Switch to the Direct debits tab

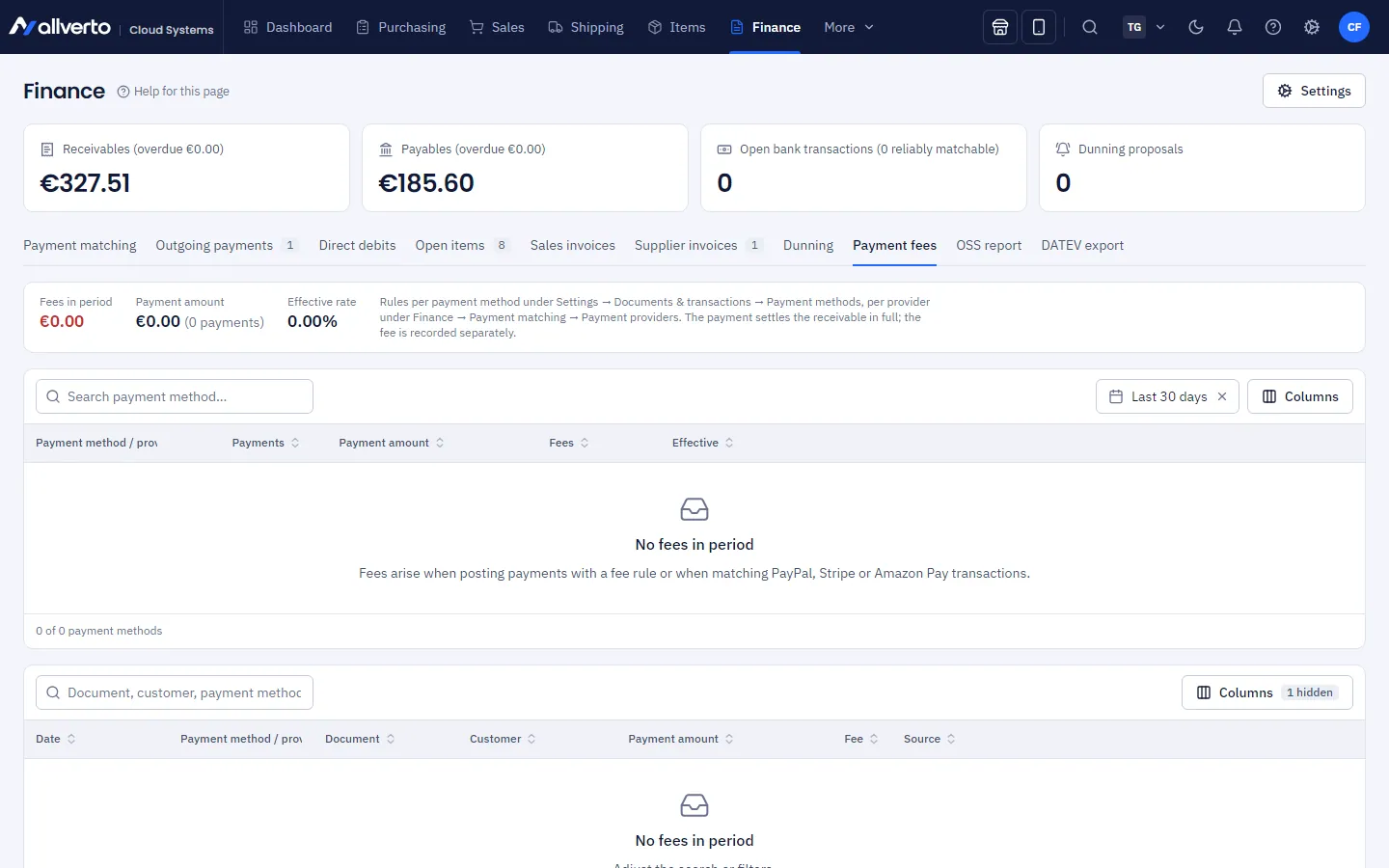[x=358, y=245]
